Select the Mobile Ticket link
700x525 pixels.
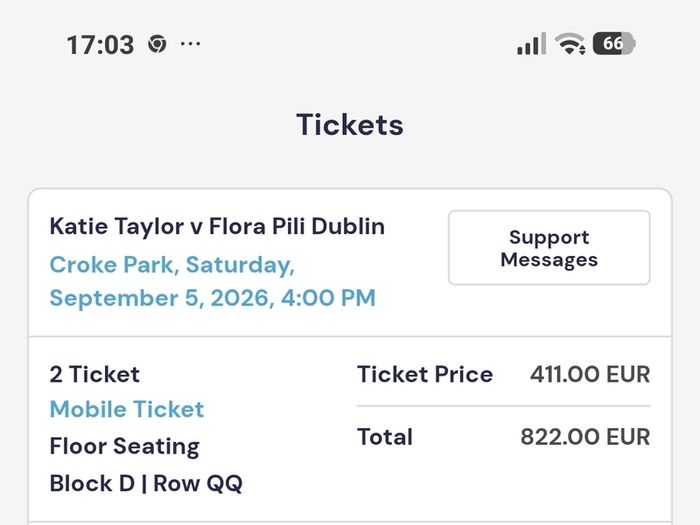coord(127,409)
